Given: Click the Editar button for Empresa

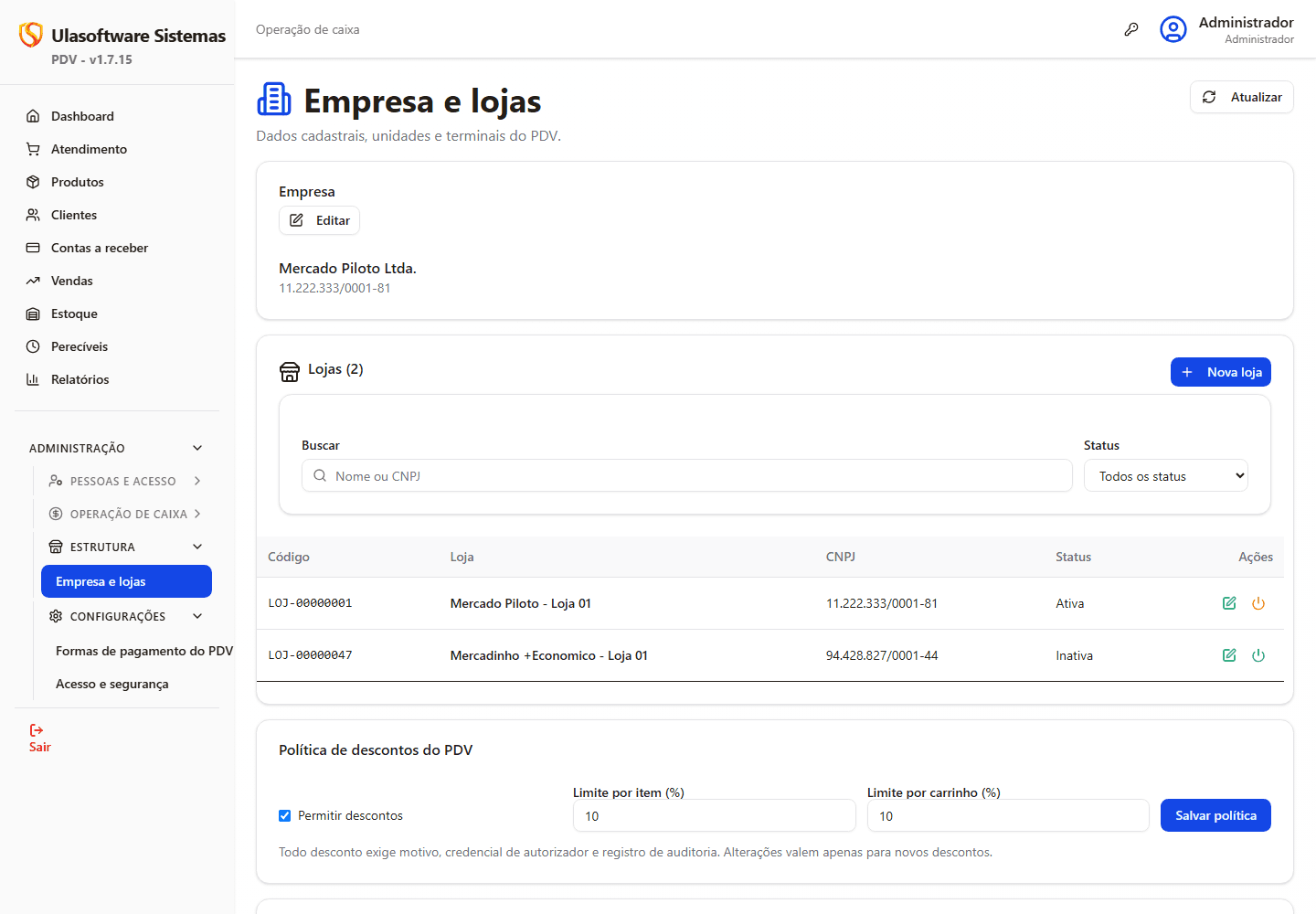Looking at the screenshot, I should click(x=319, y=220).
